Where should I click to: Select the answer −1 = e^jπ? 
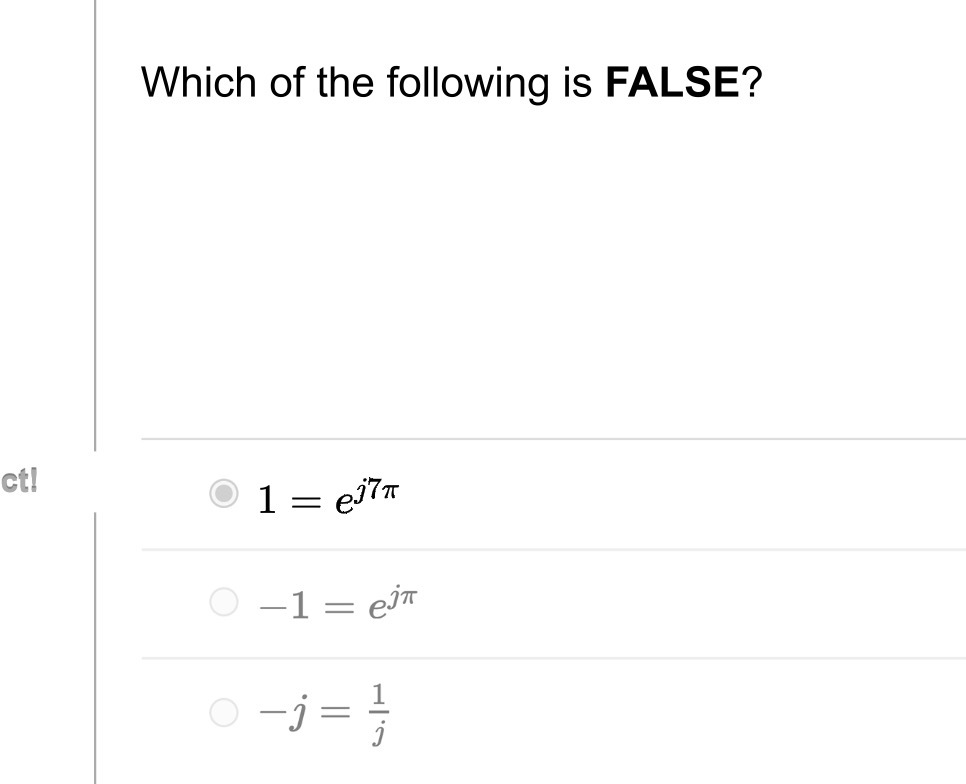pos(223,603)
